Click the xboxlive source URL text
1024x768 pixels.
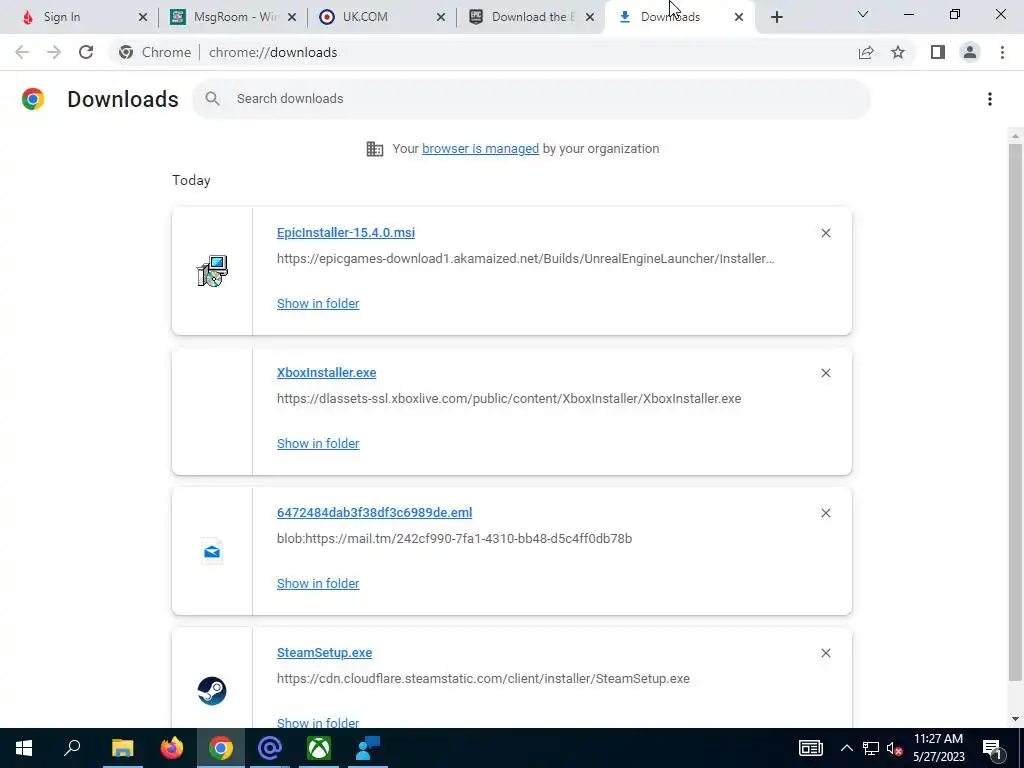point(509,398)
